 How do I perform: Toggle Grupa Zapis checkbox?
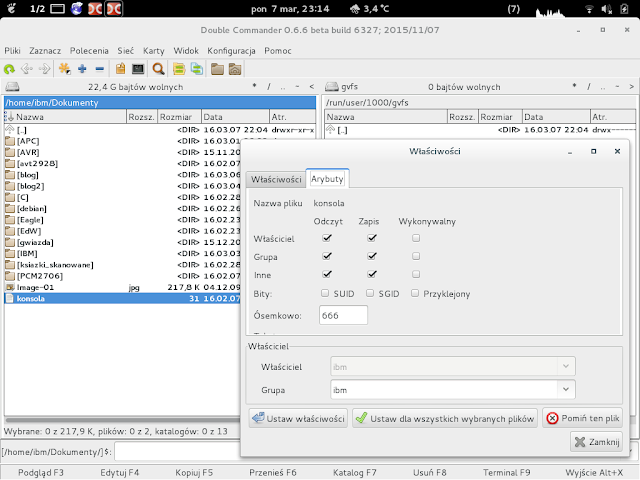(x=371, y=256)
